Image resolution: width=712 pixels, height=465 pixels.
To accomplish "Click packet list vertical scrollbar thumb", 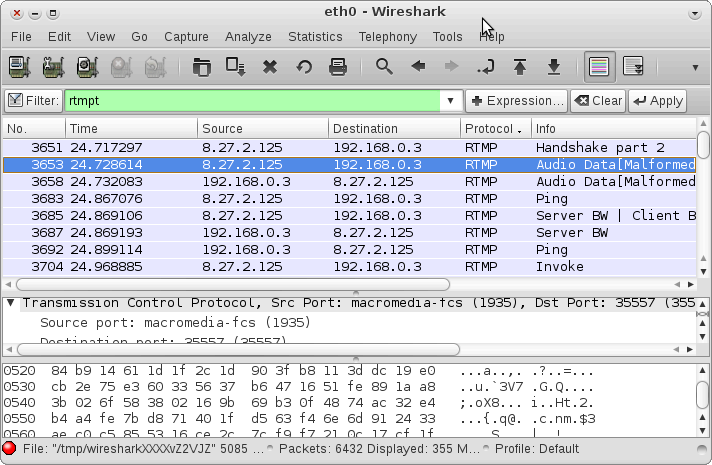I will 703,145.
